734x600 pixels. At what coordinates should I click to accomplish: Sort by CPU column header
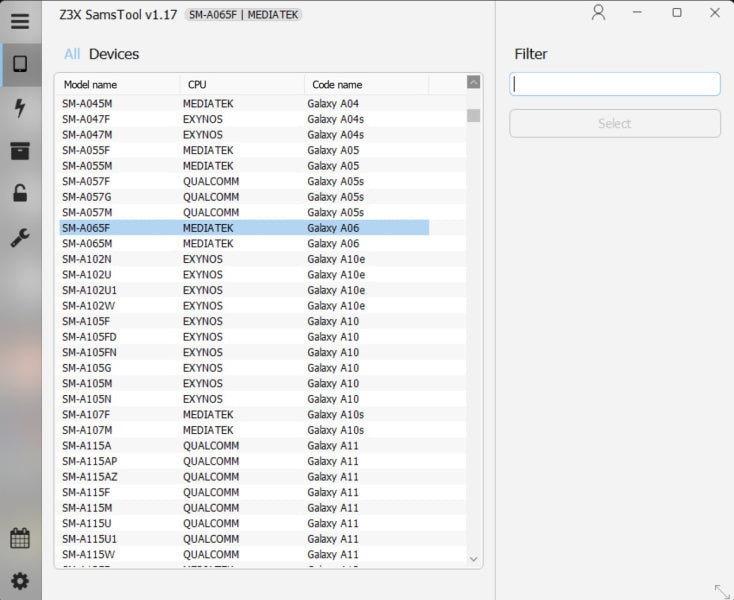242,85
